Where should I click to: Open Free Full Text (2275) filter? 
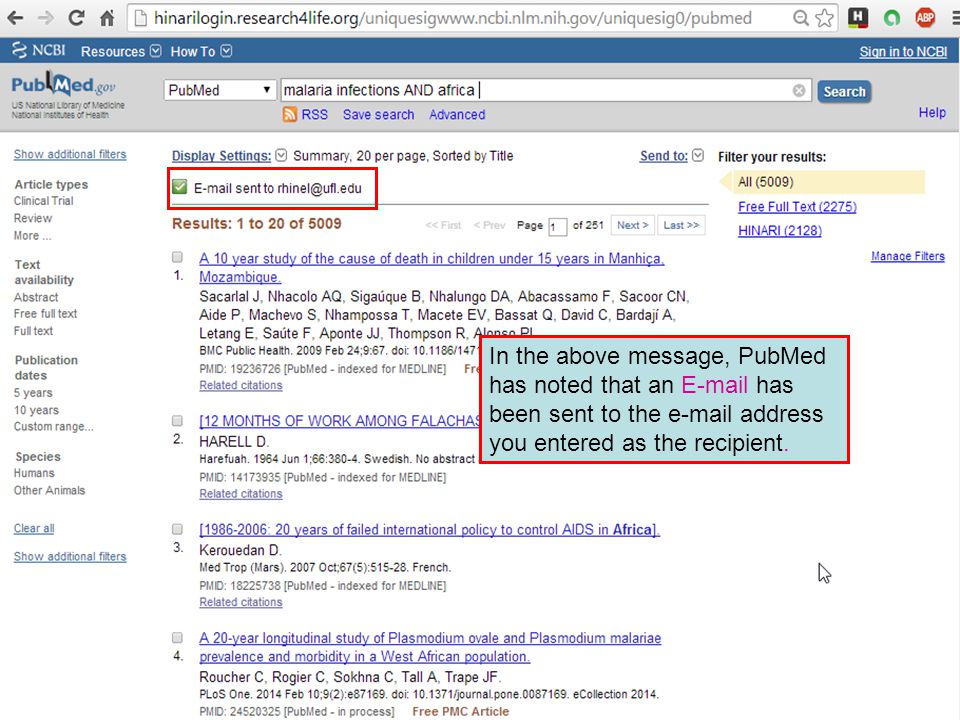tap(797, 207)
